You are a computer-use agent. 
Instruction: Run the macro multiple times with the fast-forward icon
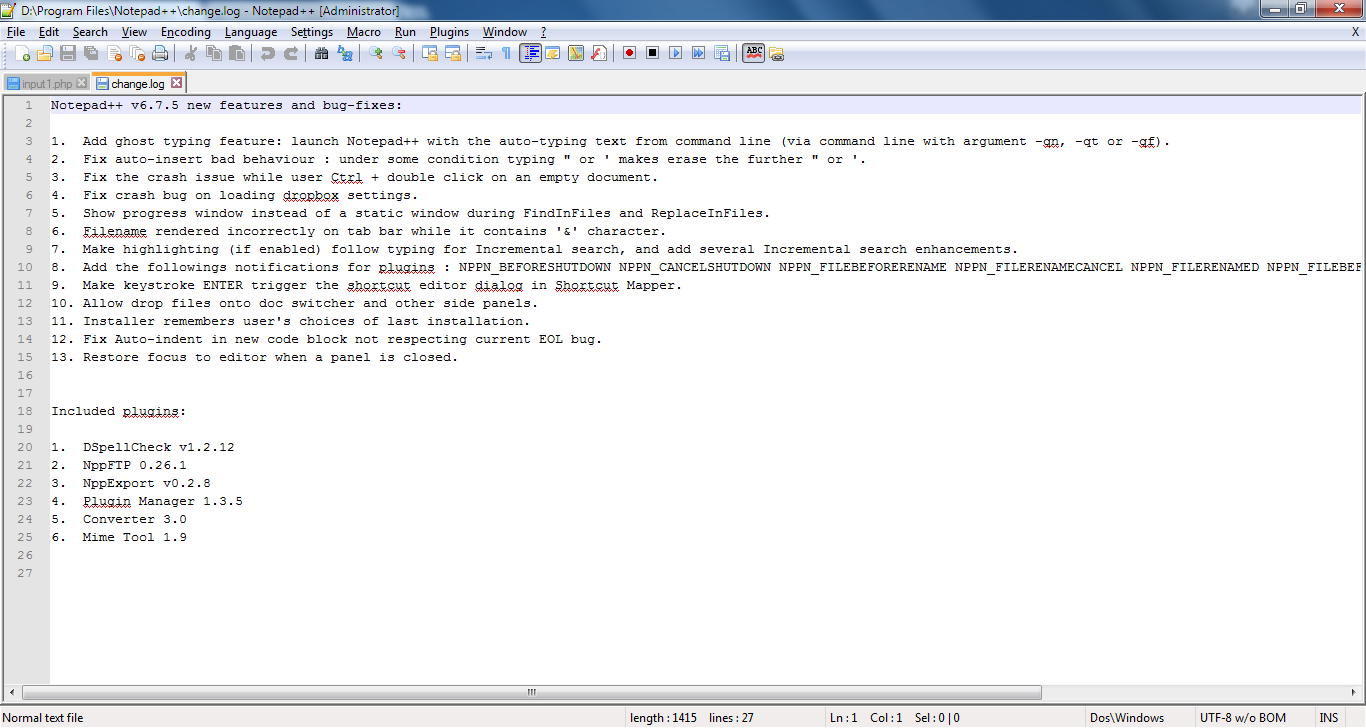click(x=699, y=53)
